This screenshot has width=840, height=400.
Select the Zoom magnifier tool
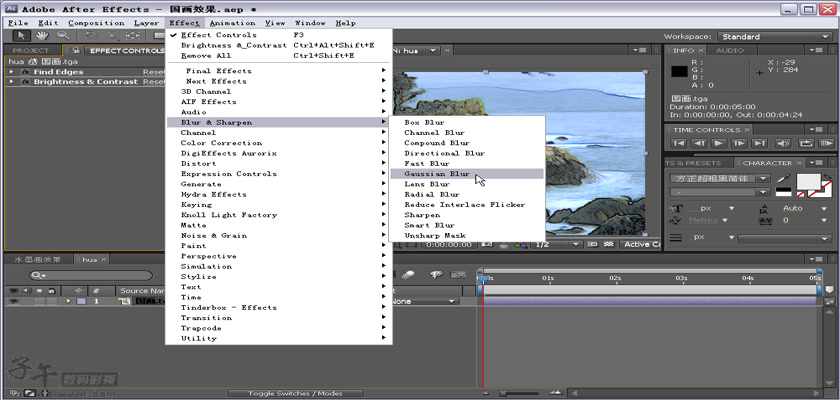(63, 36)
